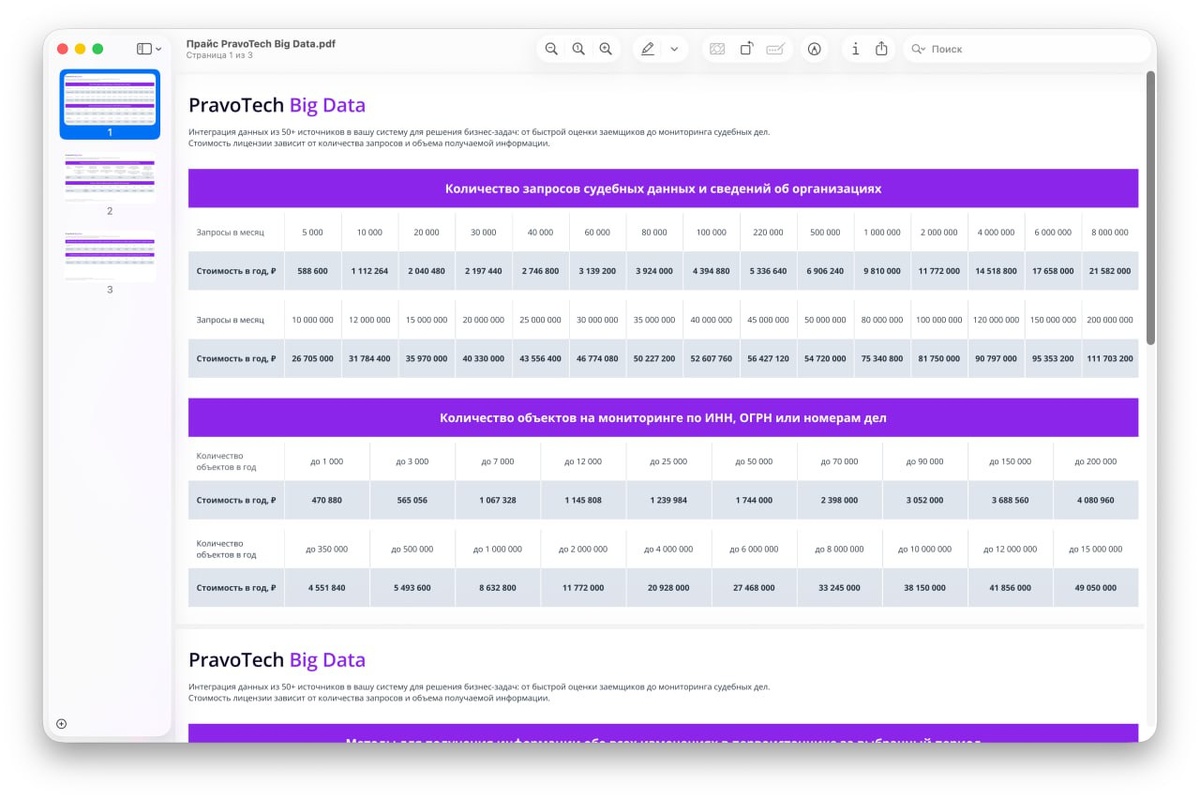The image size is (1200, 799).
Task: Click price cell 4 551 840
Action: tap(327, 588)
